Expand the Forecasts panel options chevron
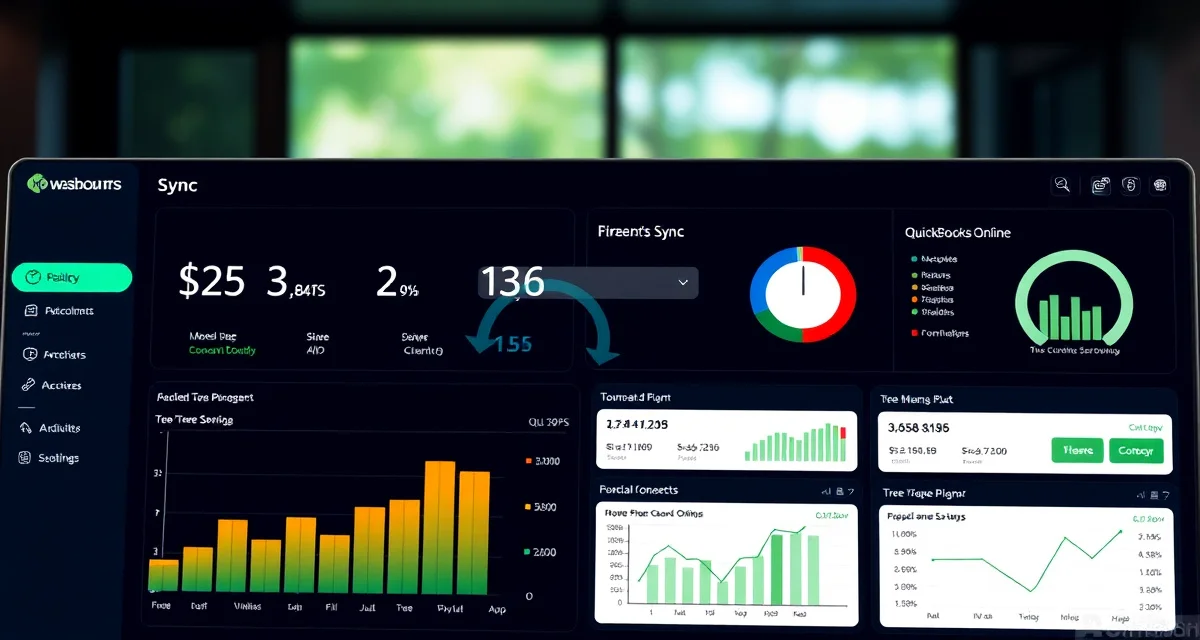The image size is (1200, 640). (853, 490)
